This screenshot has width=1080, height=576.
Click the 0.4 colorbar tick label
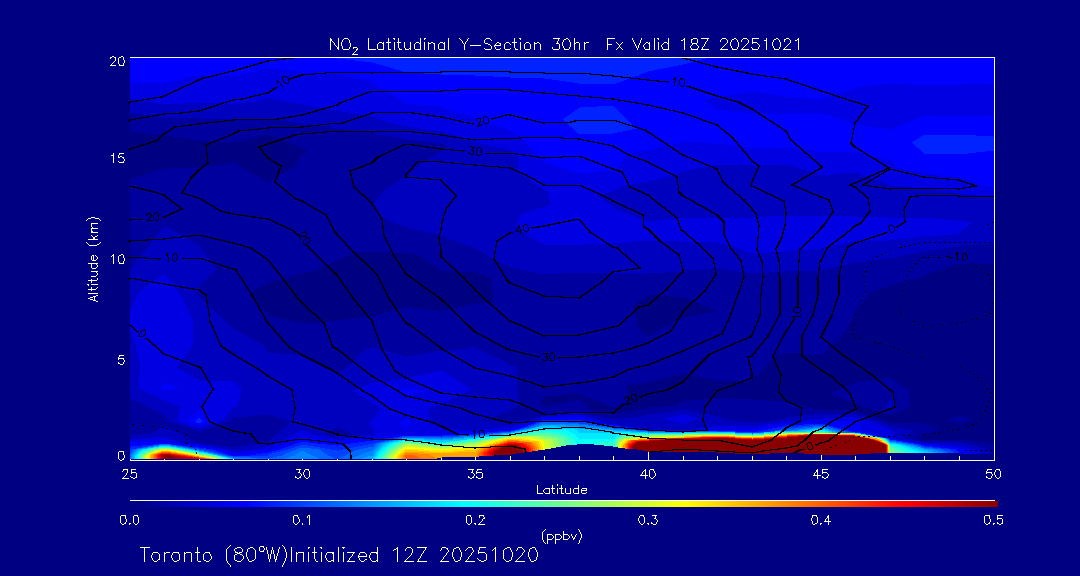click(x=821, y=520)
